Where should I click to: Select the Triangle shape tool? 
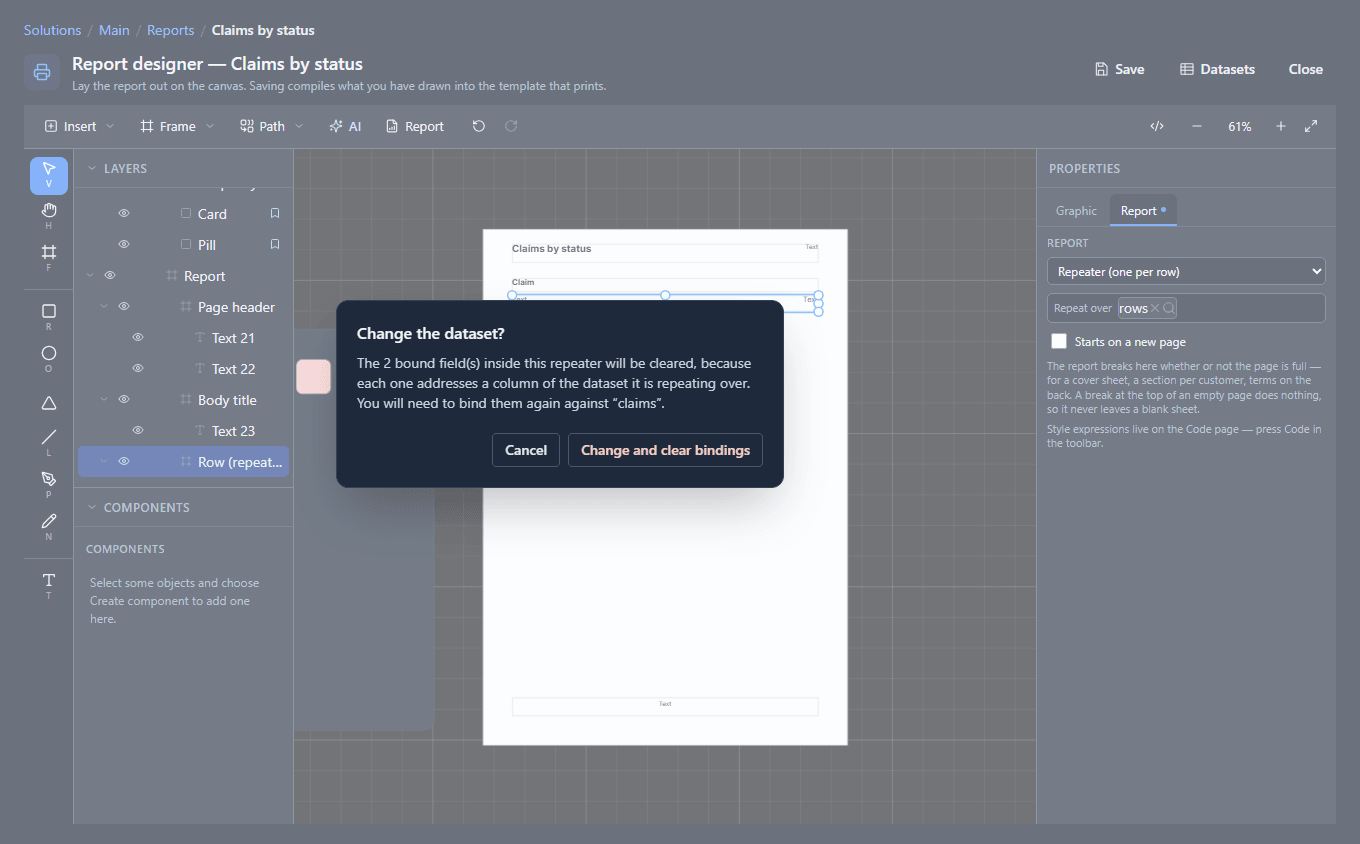pyautogui.click(x=49, y=402)
